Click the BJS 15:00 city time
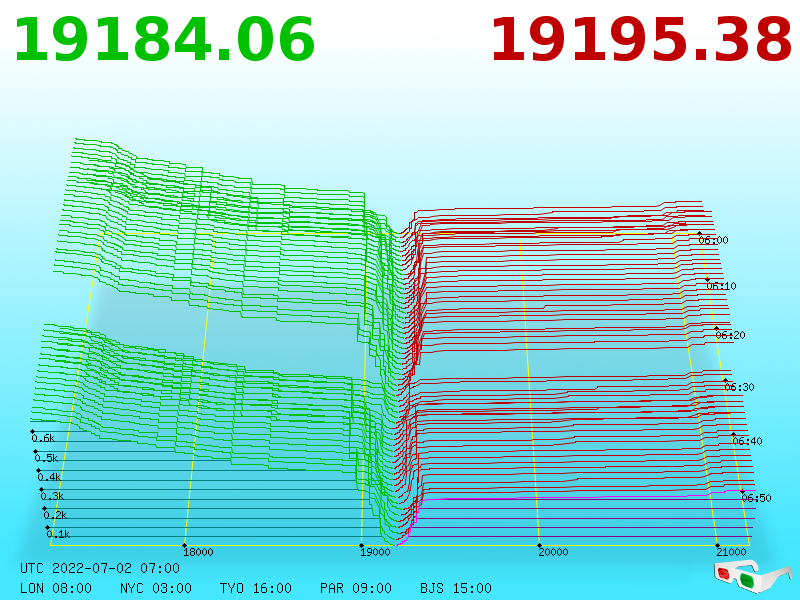The height and width of the screenshot is (600, 800). click(x=456, y=588)
